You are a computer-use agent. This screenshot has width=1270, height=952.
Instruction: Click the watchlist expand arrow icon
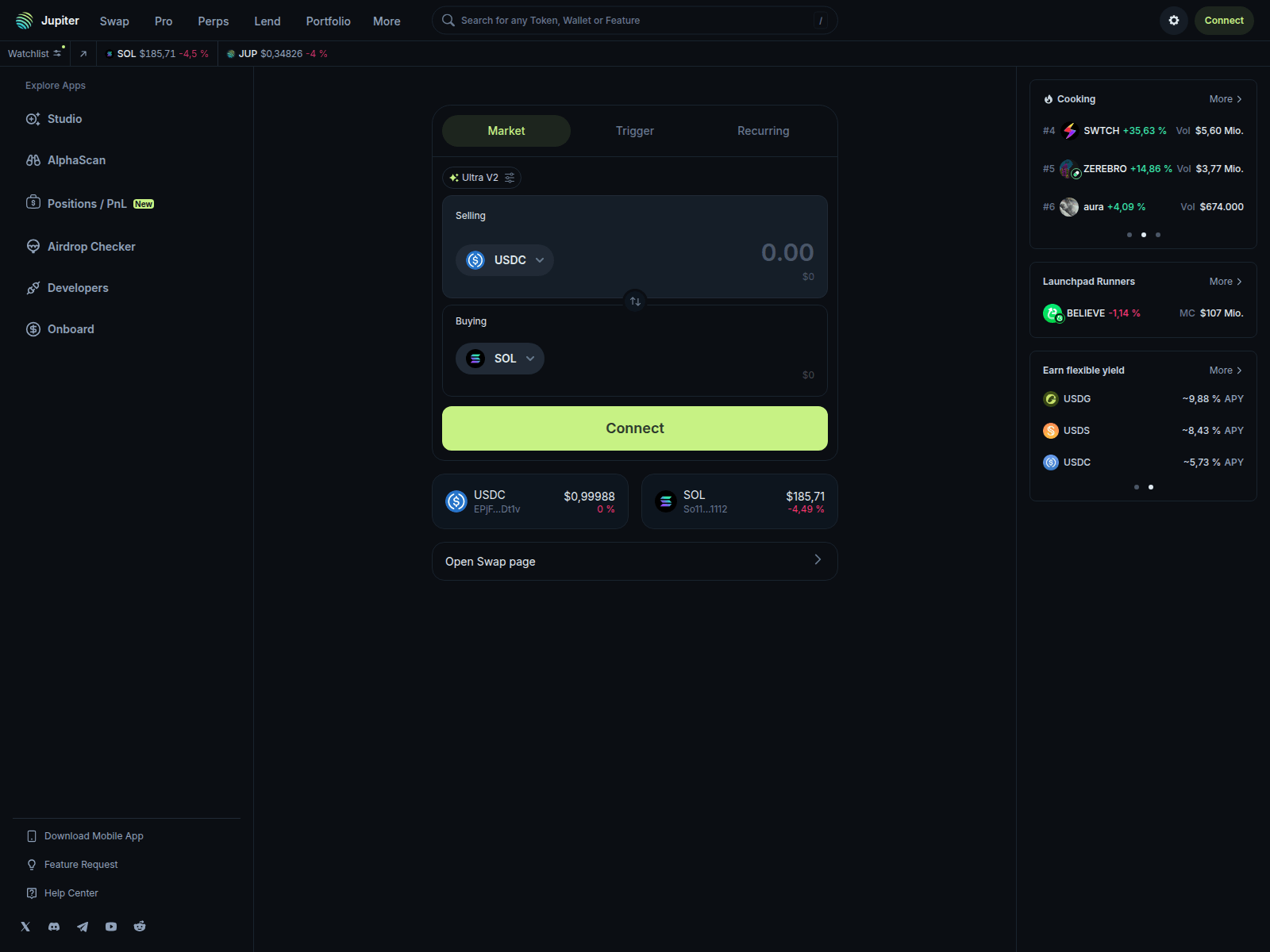tap(83, 54)
